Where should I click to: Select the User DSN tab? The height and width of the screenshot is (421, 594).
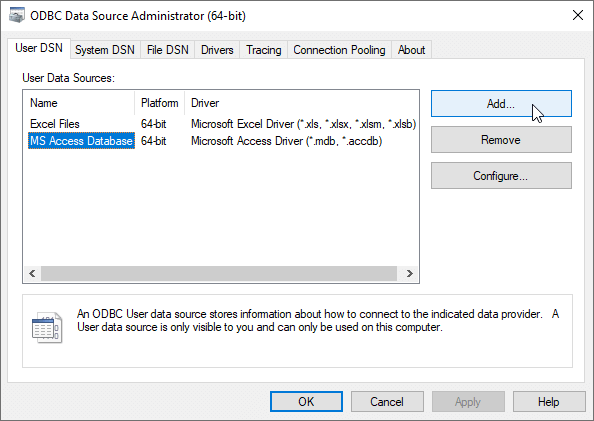coord(39,49)
